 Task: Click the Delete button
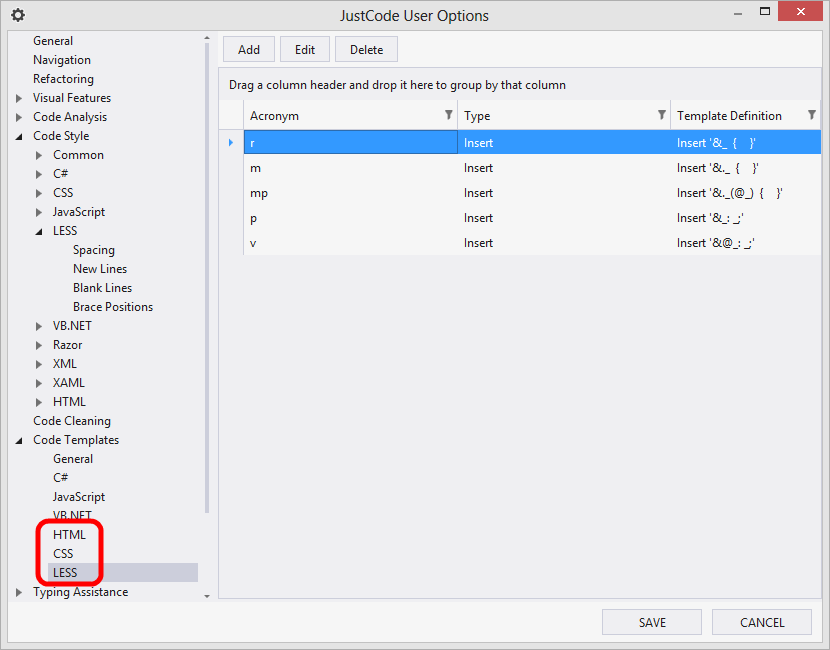point(366,49)
